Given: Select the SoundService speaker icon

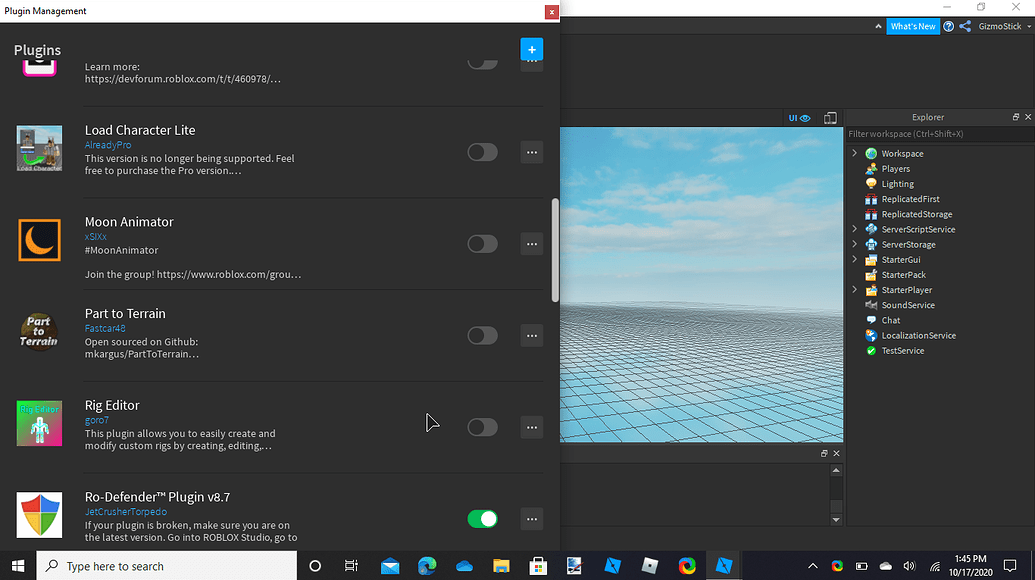Looking at the screenshot, I should coord(871,306).
